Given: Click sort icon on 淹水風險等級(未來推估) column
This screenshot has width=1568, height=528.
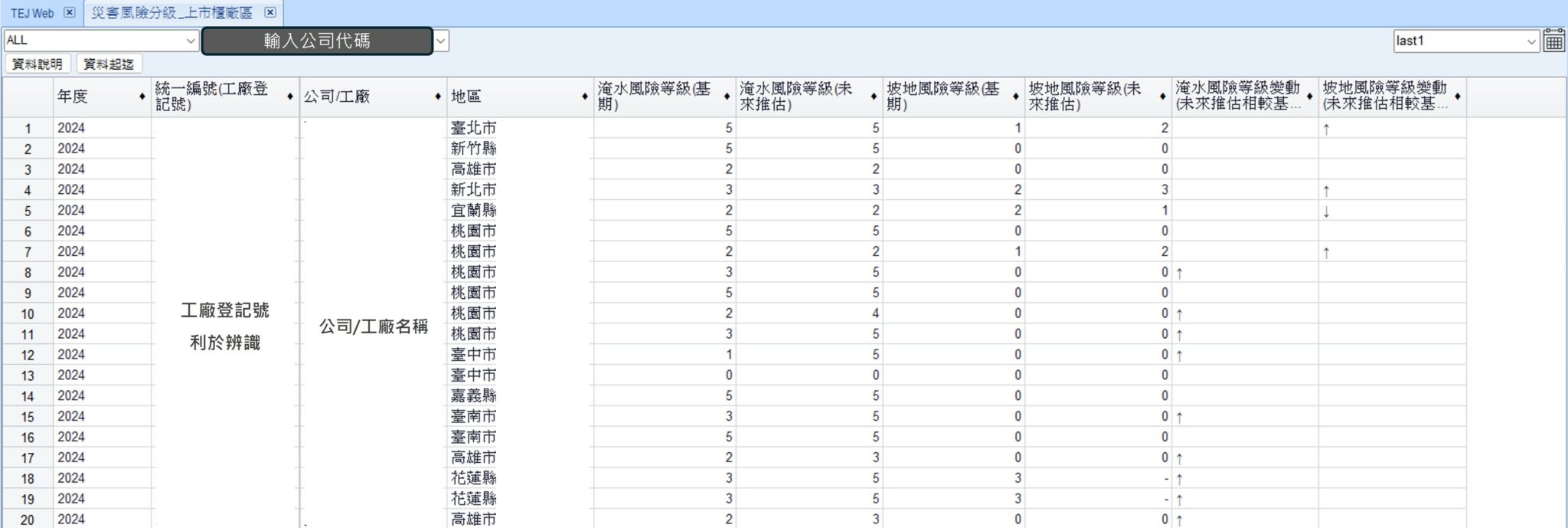Looking at the screenshot, I should (x=874, y=97).
